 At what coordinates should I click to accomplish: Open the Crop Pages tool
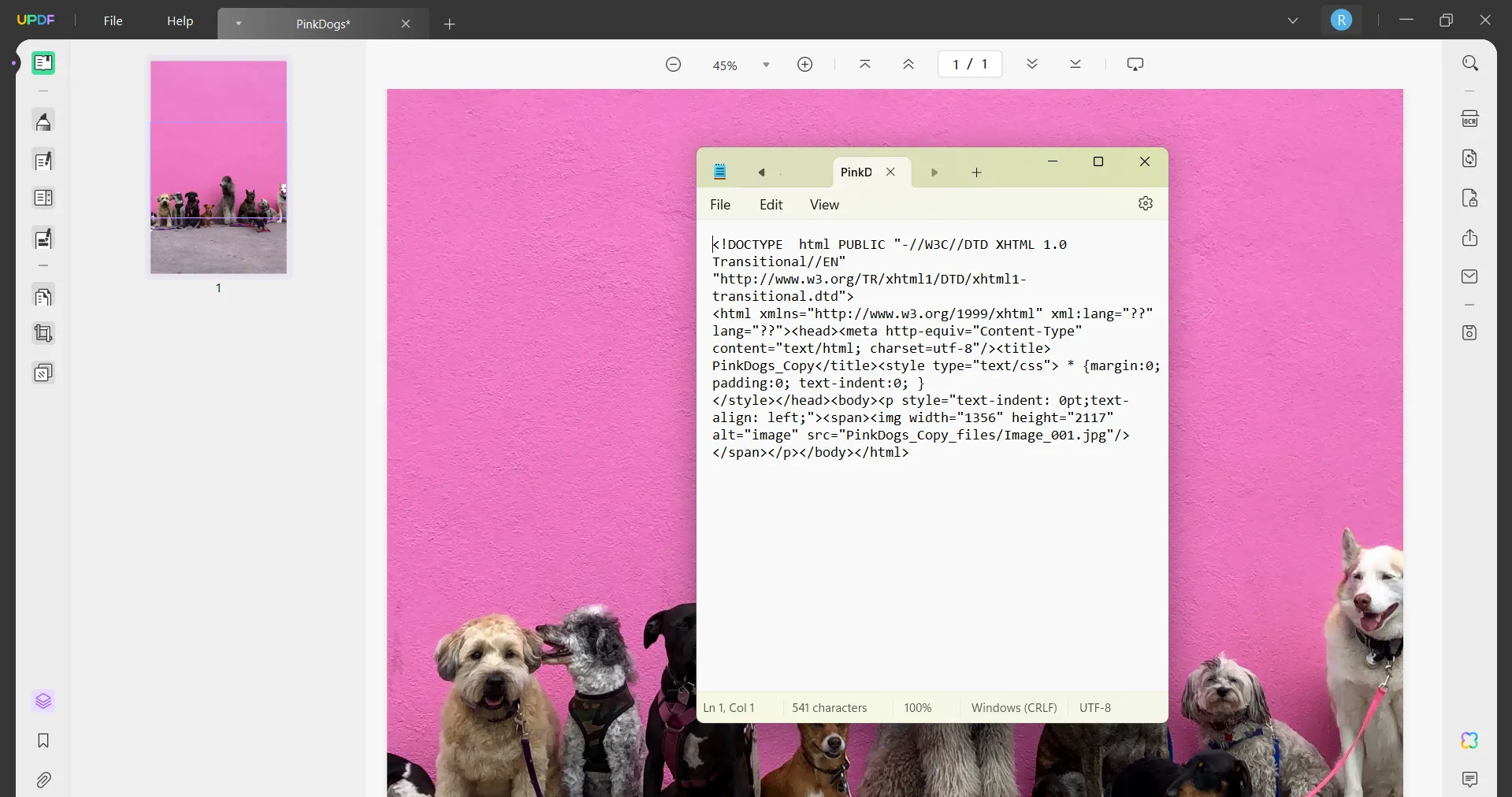pyautogui.click(x=43, y=333)
